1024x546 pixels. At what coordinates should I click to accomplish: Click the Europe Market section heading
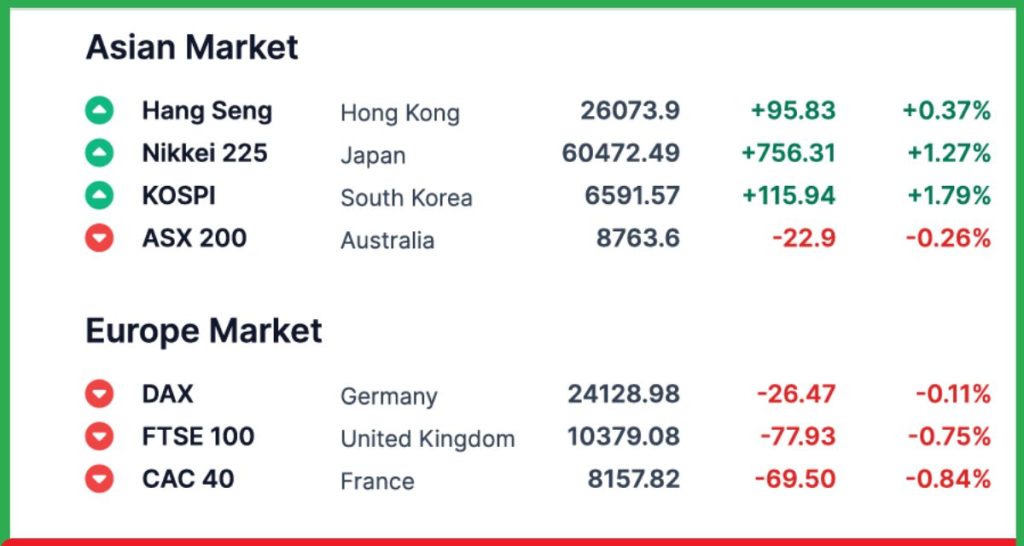pyautogui.click(x=203, y=331)
